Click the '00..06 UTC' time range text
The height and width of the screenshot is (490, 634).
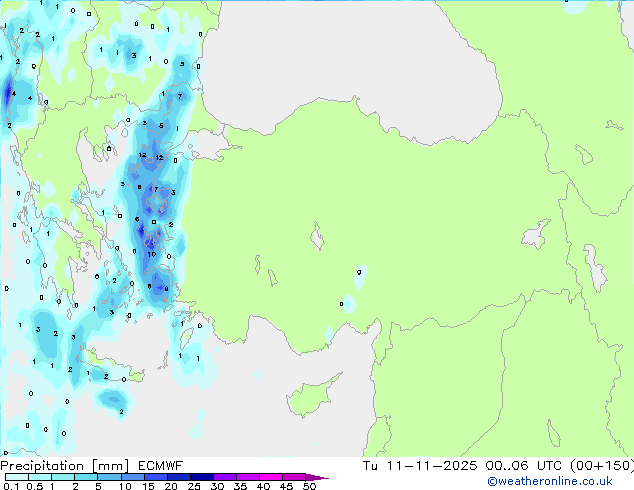click(524, 466)
